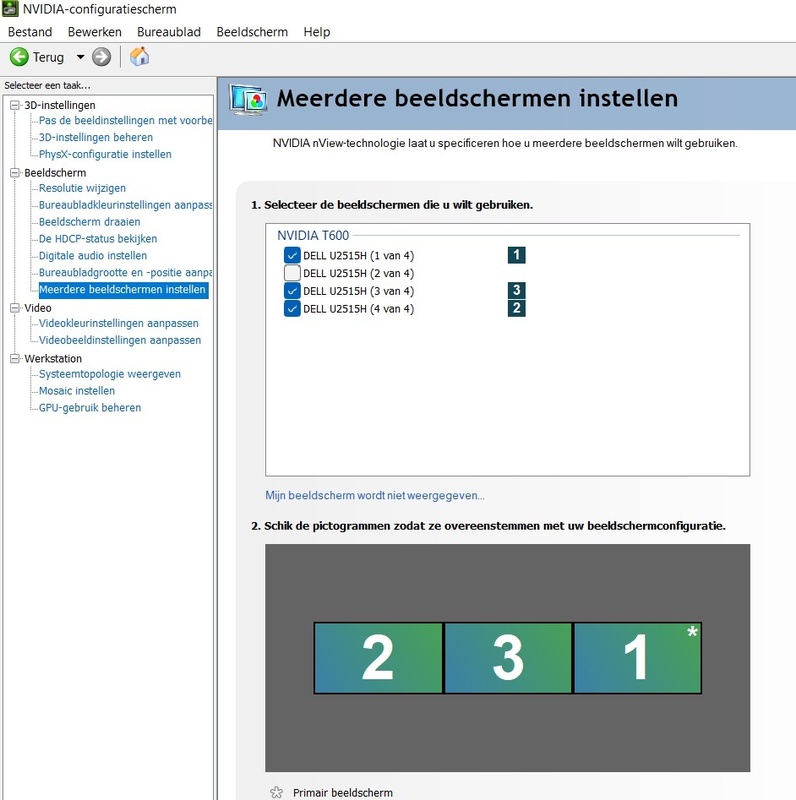Viewport: 796px width, 800px height.
Task: Open Bureaubladgrootte en -positie aanpassen
Action: pyautogui.click(x=125, y=272)
